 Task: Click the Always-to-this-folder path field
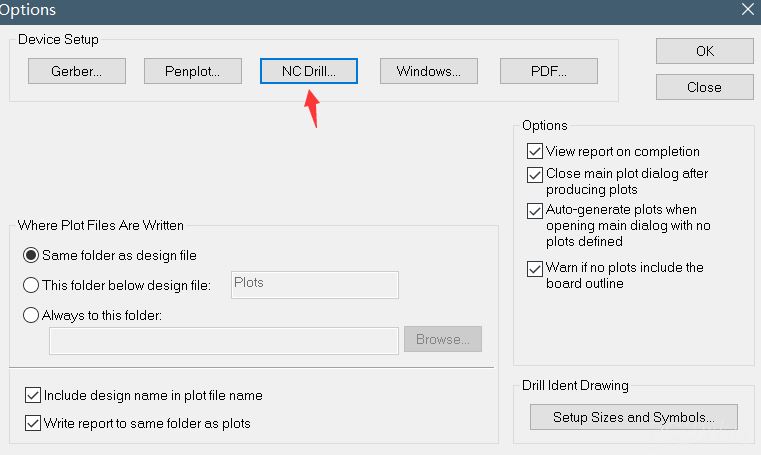[224, 341]
